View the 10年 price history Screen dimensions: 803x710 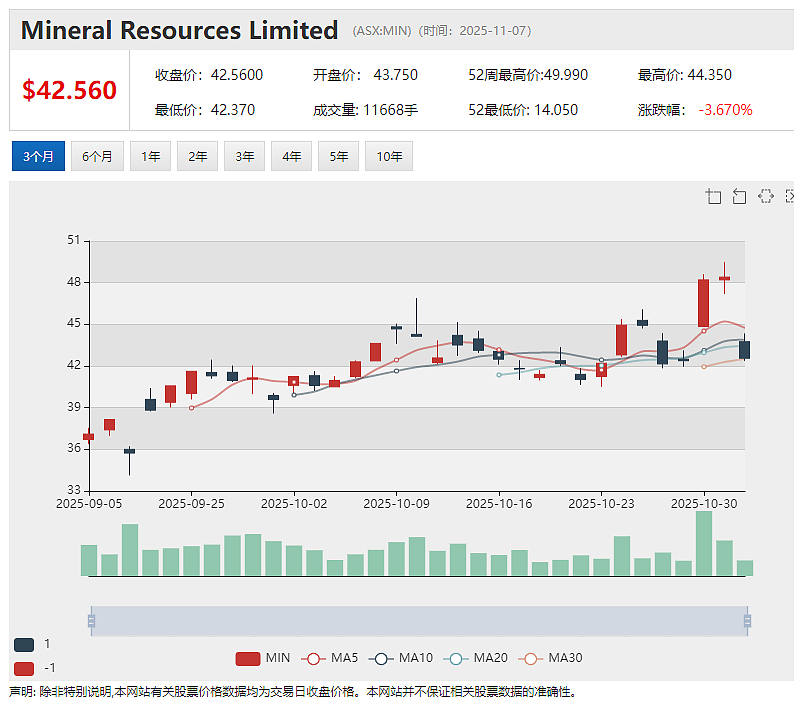coord(389,156)
